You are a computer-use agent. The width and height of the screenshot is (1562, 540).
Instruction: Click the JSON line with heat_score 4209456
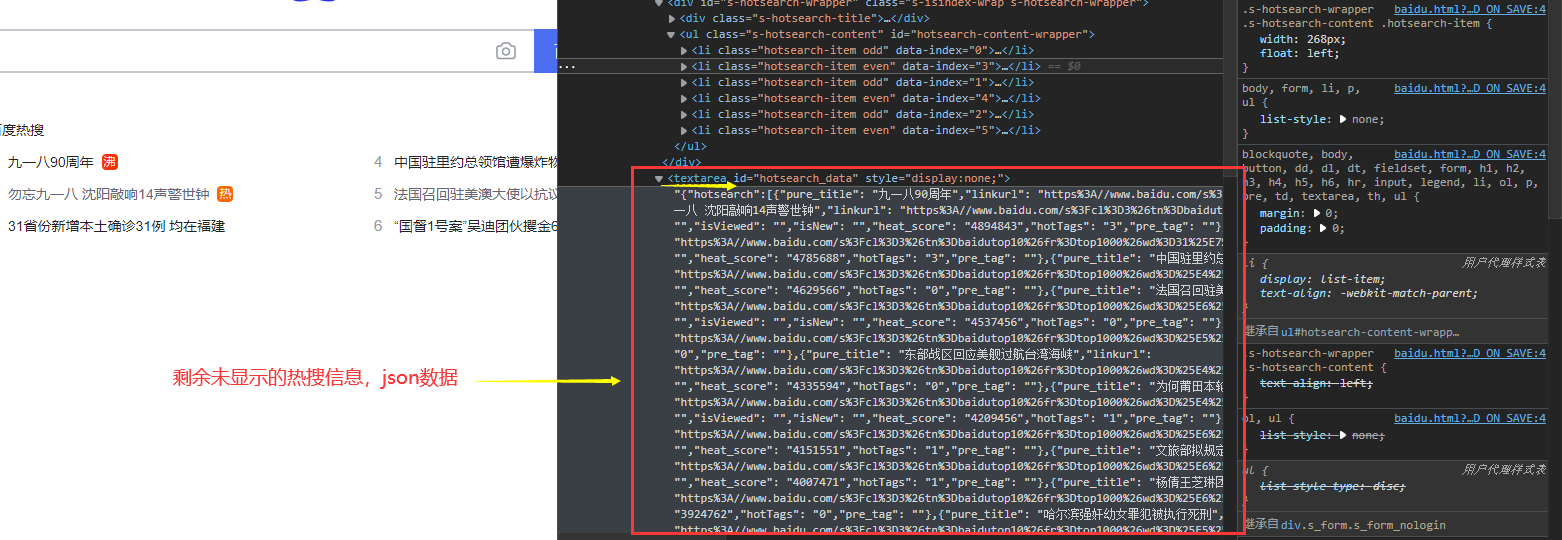(948, 418)
